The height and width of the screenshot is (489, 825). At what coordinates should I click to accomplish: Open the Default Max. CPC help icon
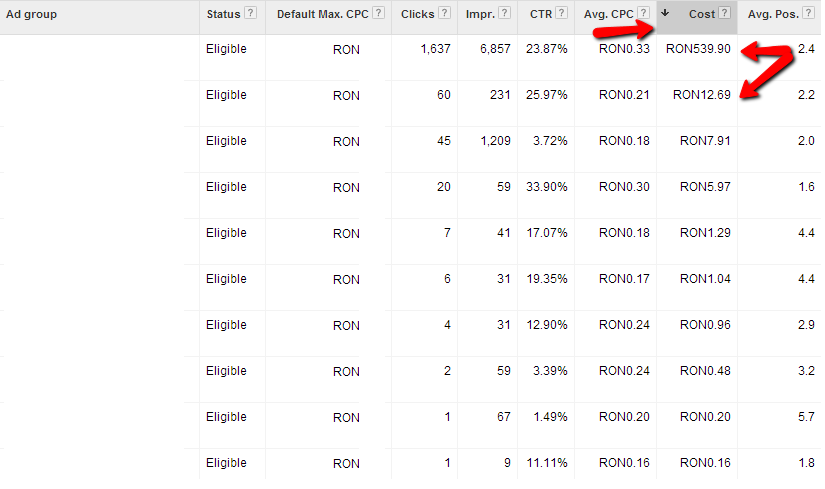pos(378,13)
